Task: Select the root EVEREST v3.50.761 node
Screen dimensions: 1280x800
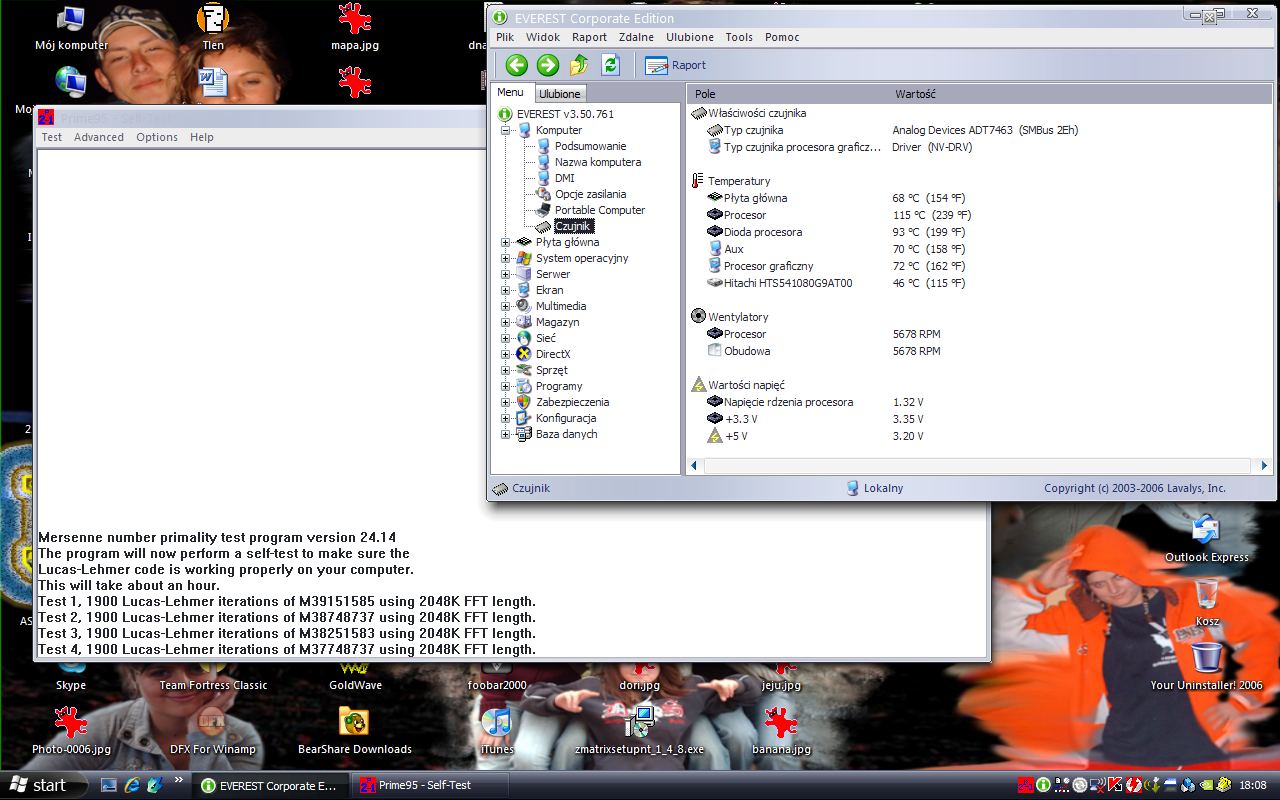Action: 565,114
